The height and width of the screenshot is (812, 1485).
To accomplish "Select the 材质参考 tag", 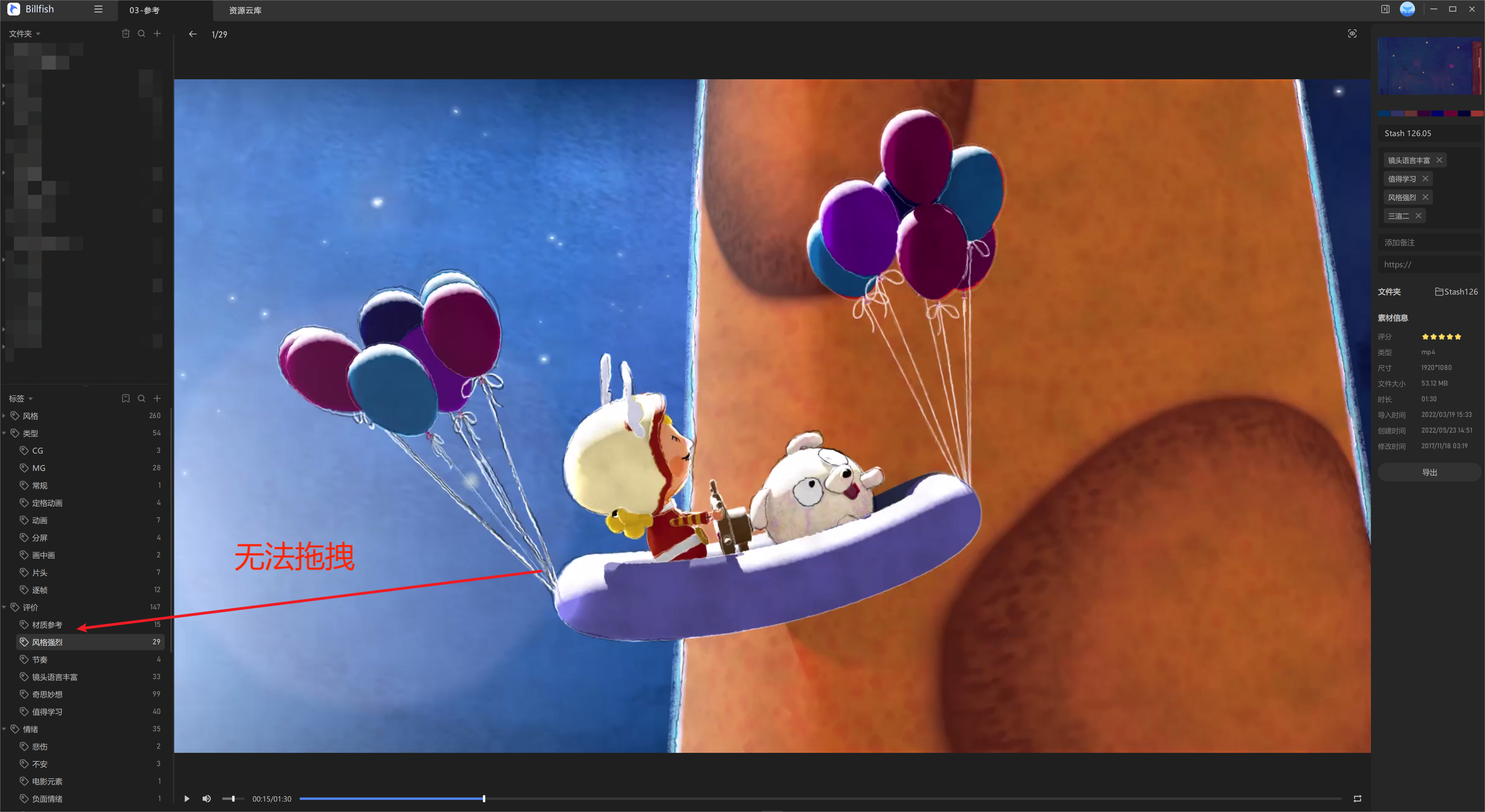I will (x=90, y=624).
